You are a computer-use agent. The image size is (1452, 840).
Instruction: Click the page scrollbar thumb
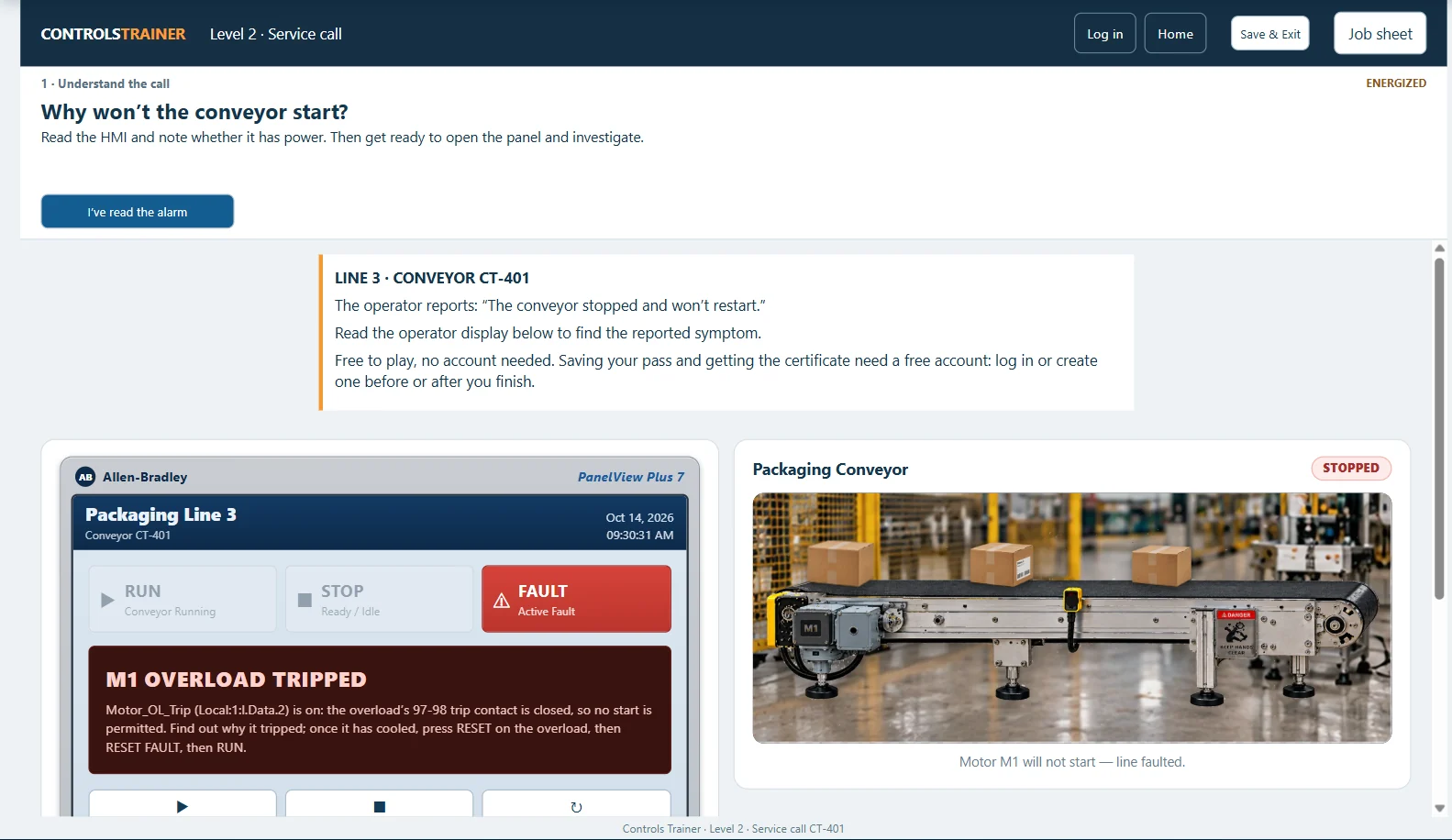tap(1439, 428)
